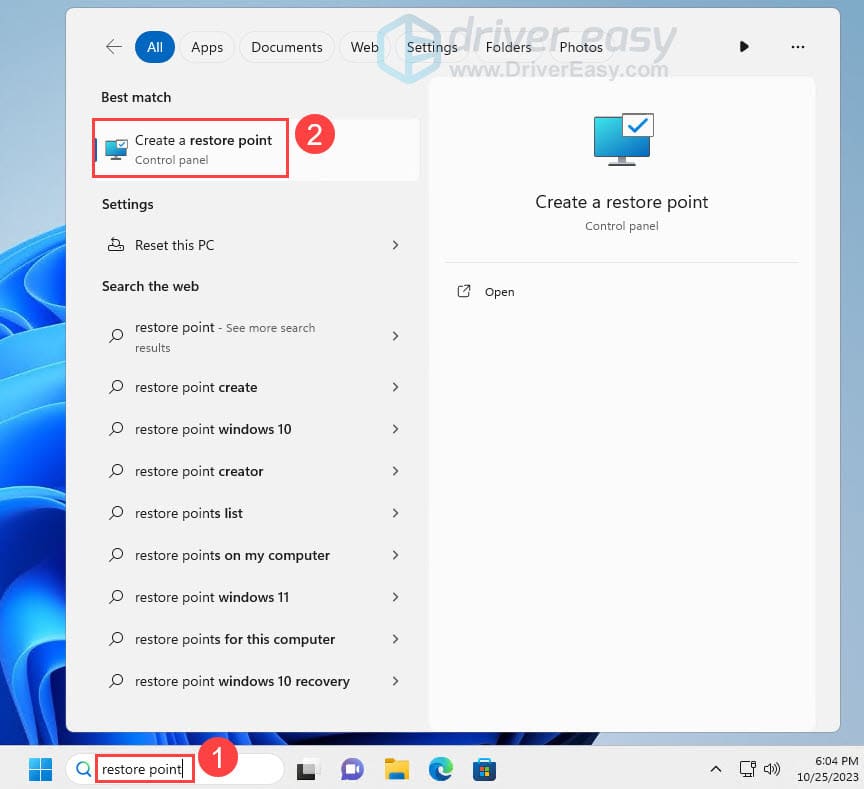Switch to the Settings filter tab
Image resolution: width=864 pixels, height=789 pixels.
coord(432,46)
